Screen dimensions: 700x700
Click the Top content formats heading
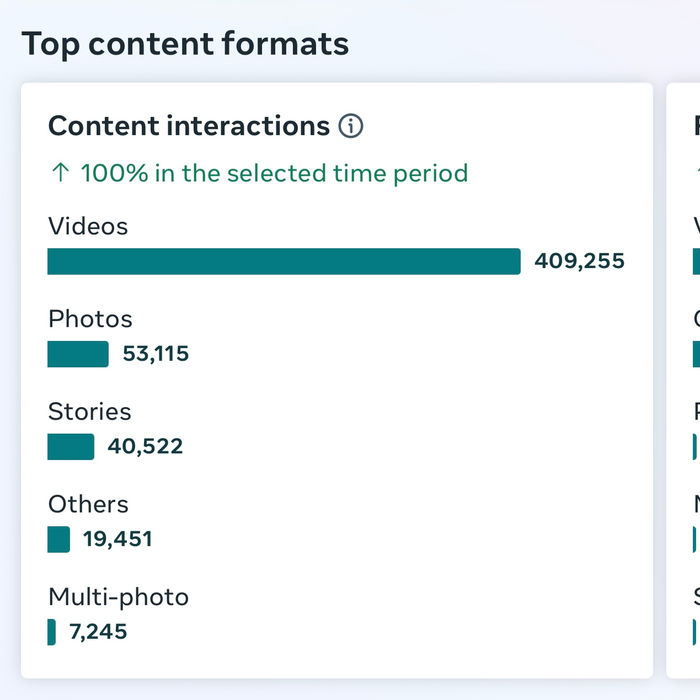(x=185, y=44)
